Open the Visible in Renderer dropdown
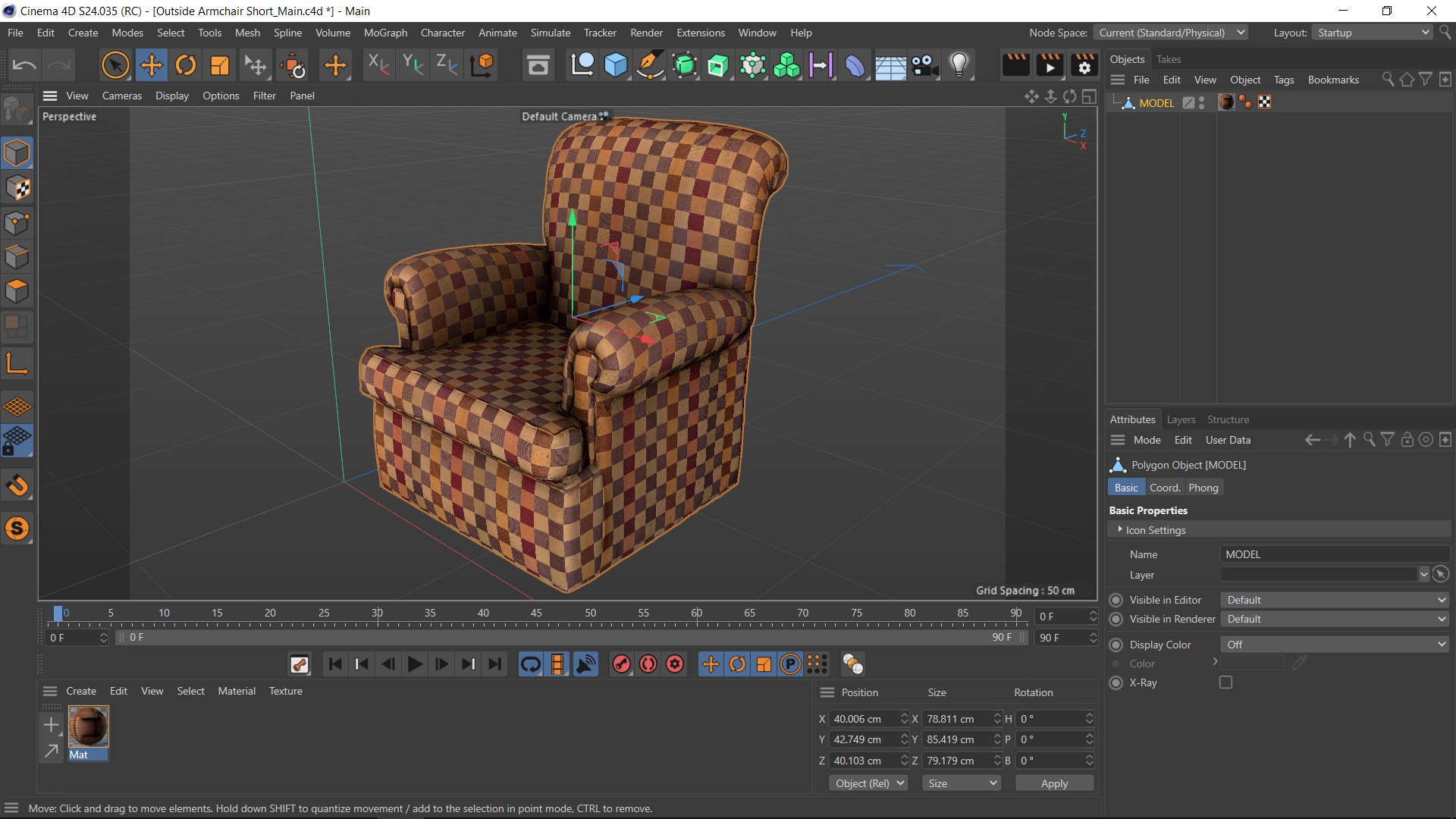This screenshot has width=1456, height=819. (x=1335, y=619)
